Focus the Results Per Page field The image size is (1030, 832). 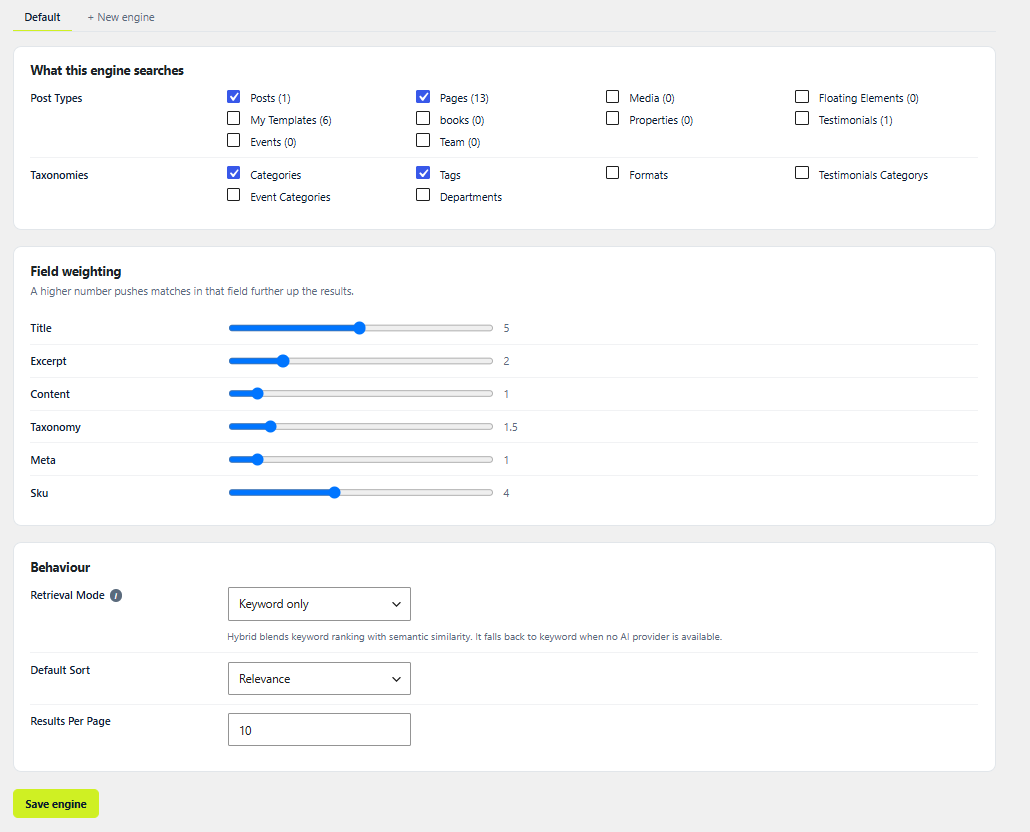(319, 730)
